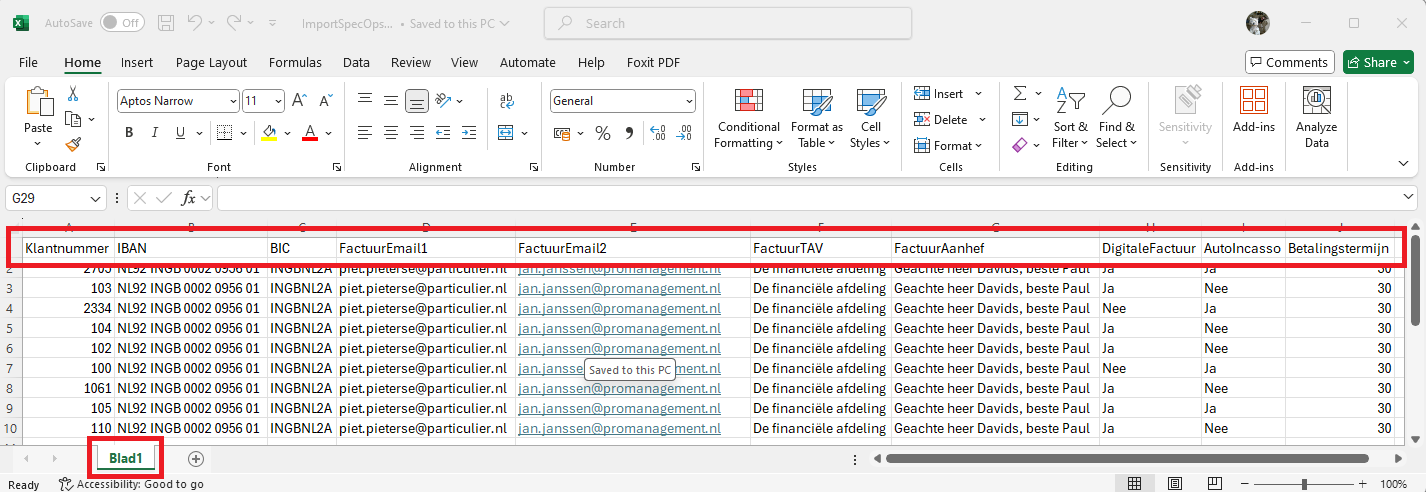Click the AutoSum sigma icon

pyautogui.click(x=1020, y=93)
